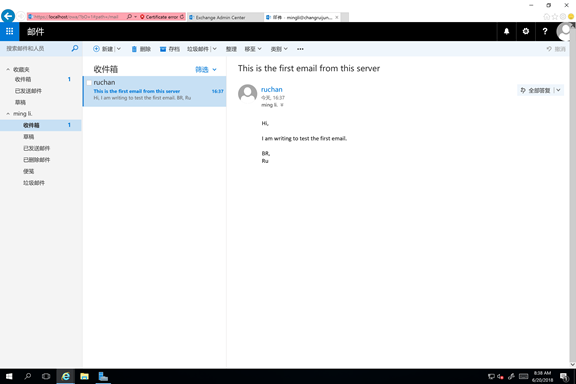Viewport: 576px width, 384px height.
Task: Open the Windows Start menu
Action: tap(9, 376)
